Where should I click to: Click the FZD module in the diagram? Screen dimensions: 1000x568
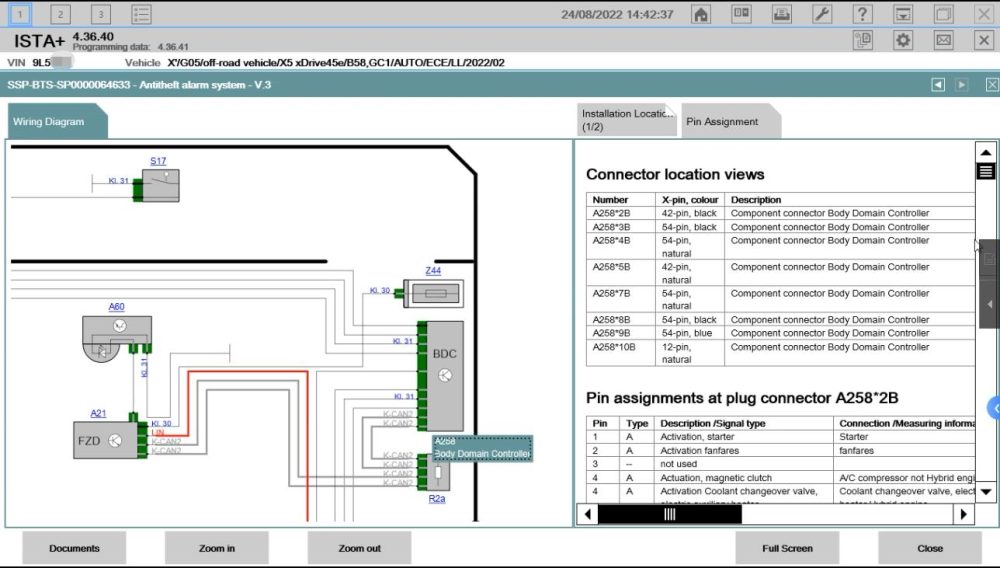coord(105,440)
